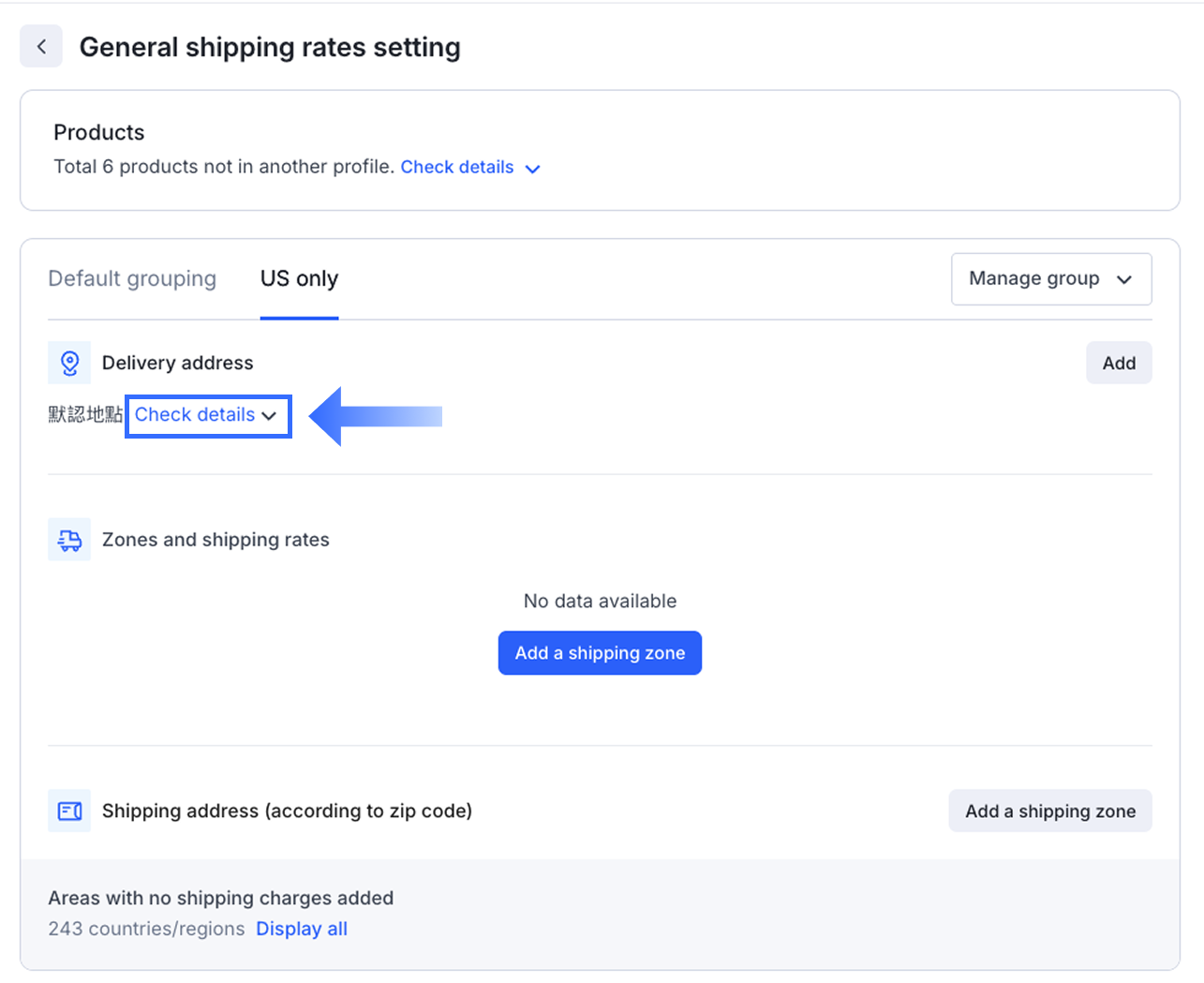Viewport: 1204px width, 983px height.
Task: Click the chevron beside Products Check details
Action: [x=533, y=169]
